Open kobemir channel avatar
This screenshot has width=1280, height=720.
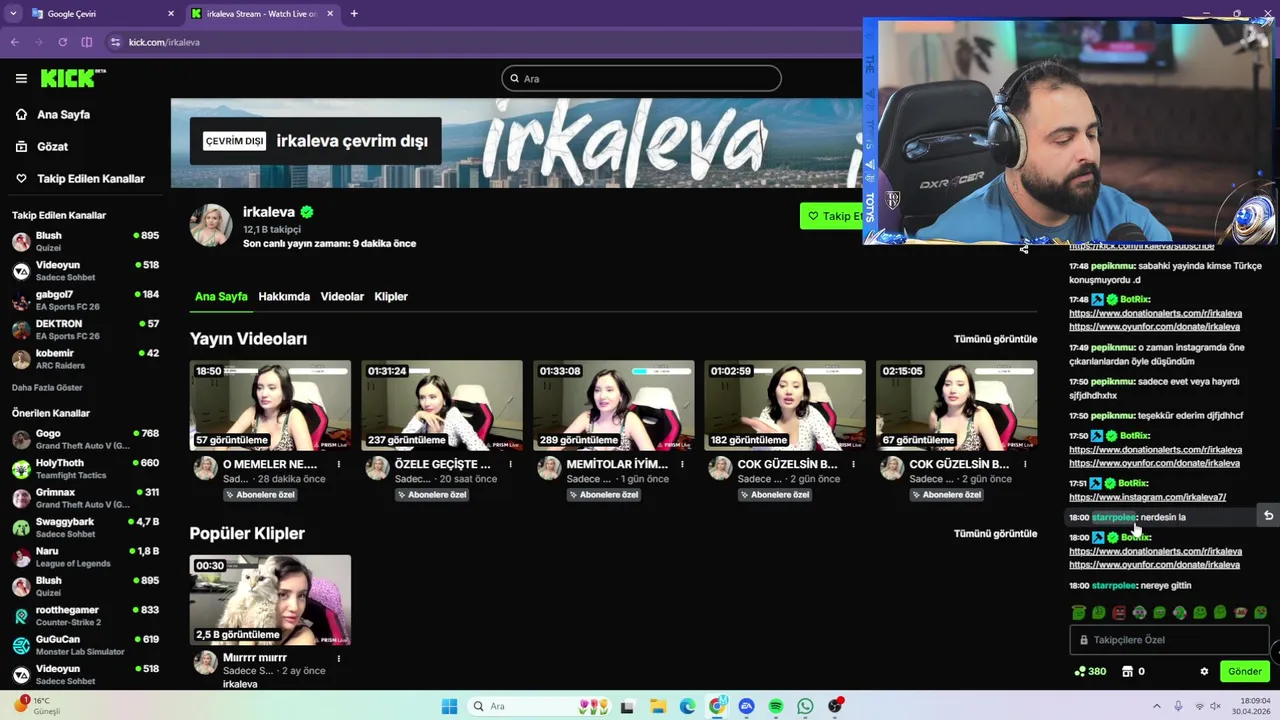click(x=21, y=358)
